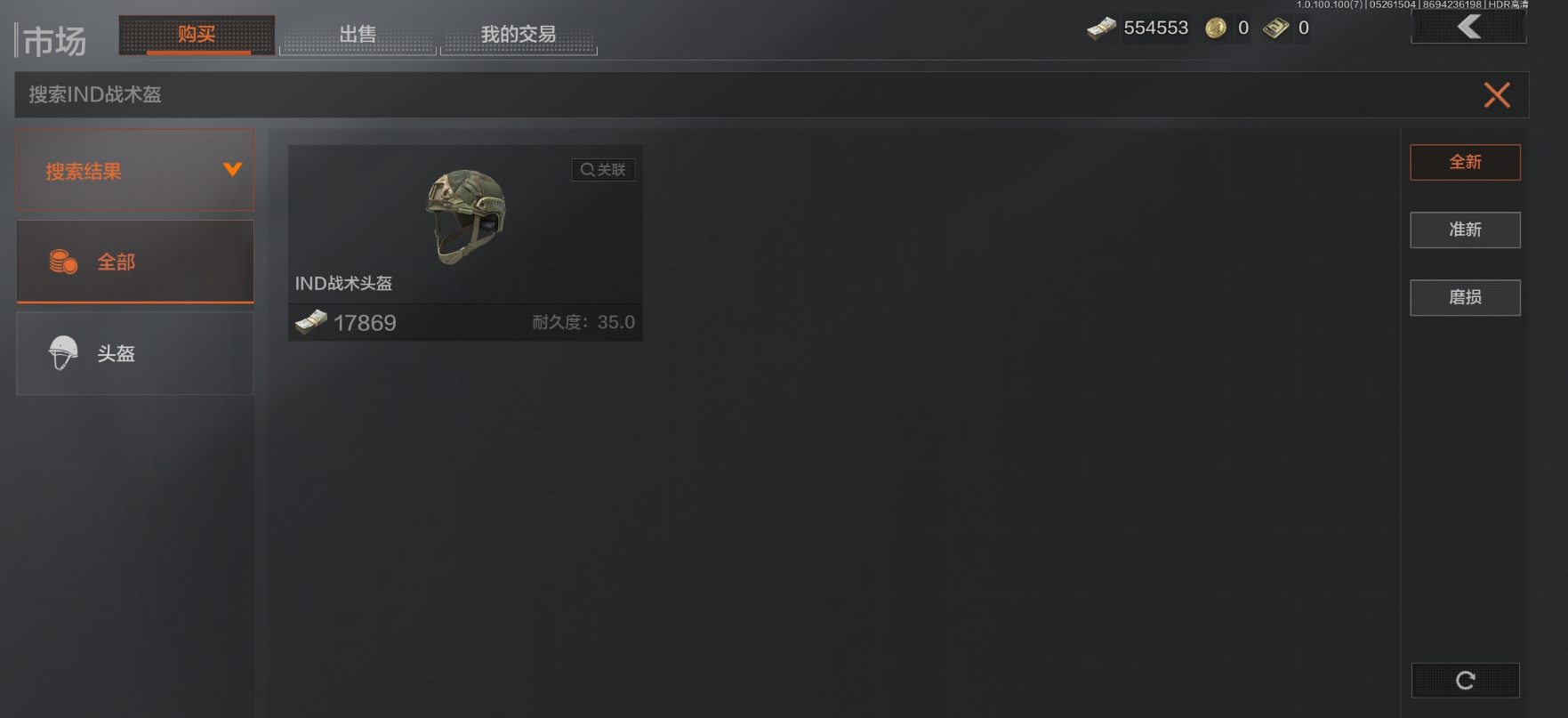
Task: Click the orange chevron on 搜索结果
Action: pos(232,169)
